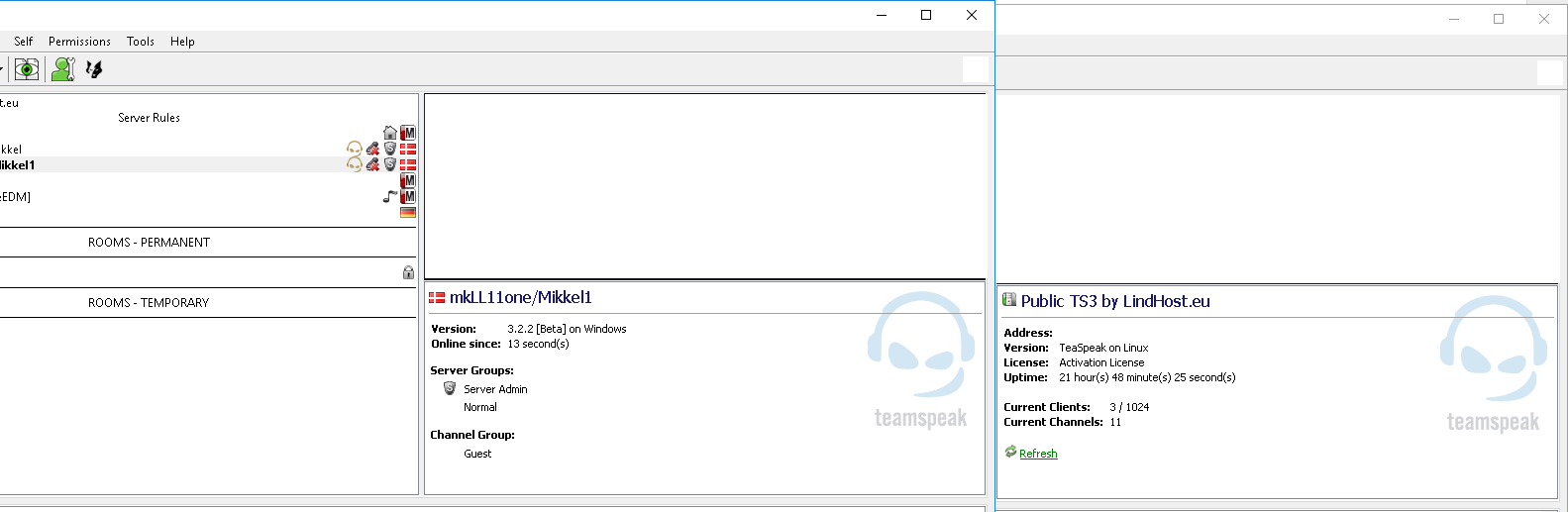Open the Self menu
The image size is (1568, 512).
[x=23, y=42]
